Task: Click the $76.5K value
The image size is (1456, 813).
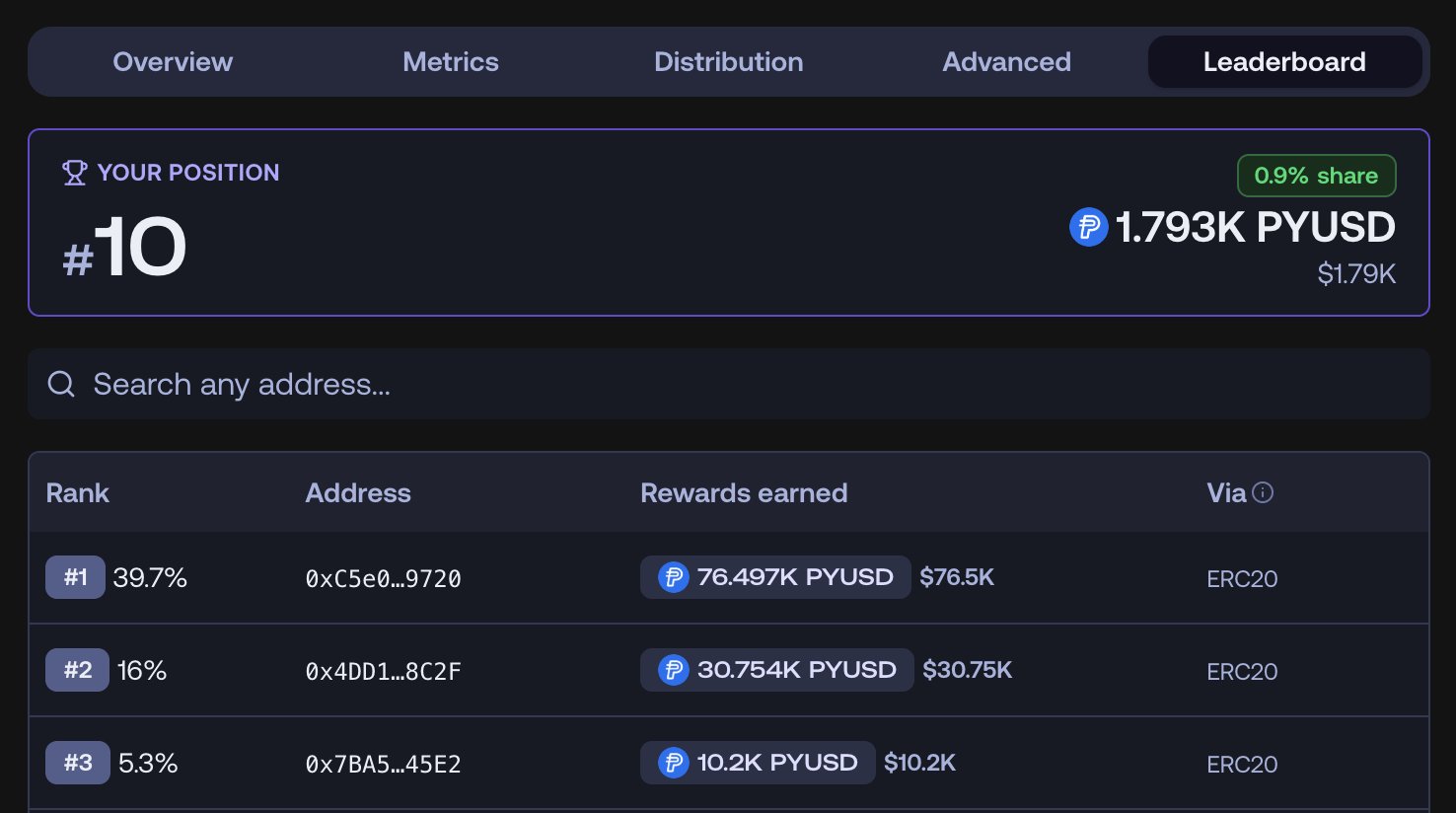Action: click(x=957, y=577)
